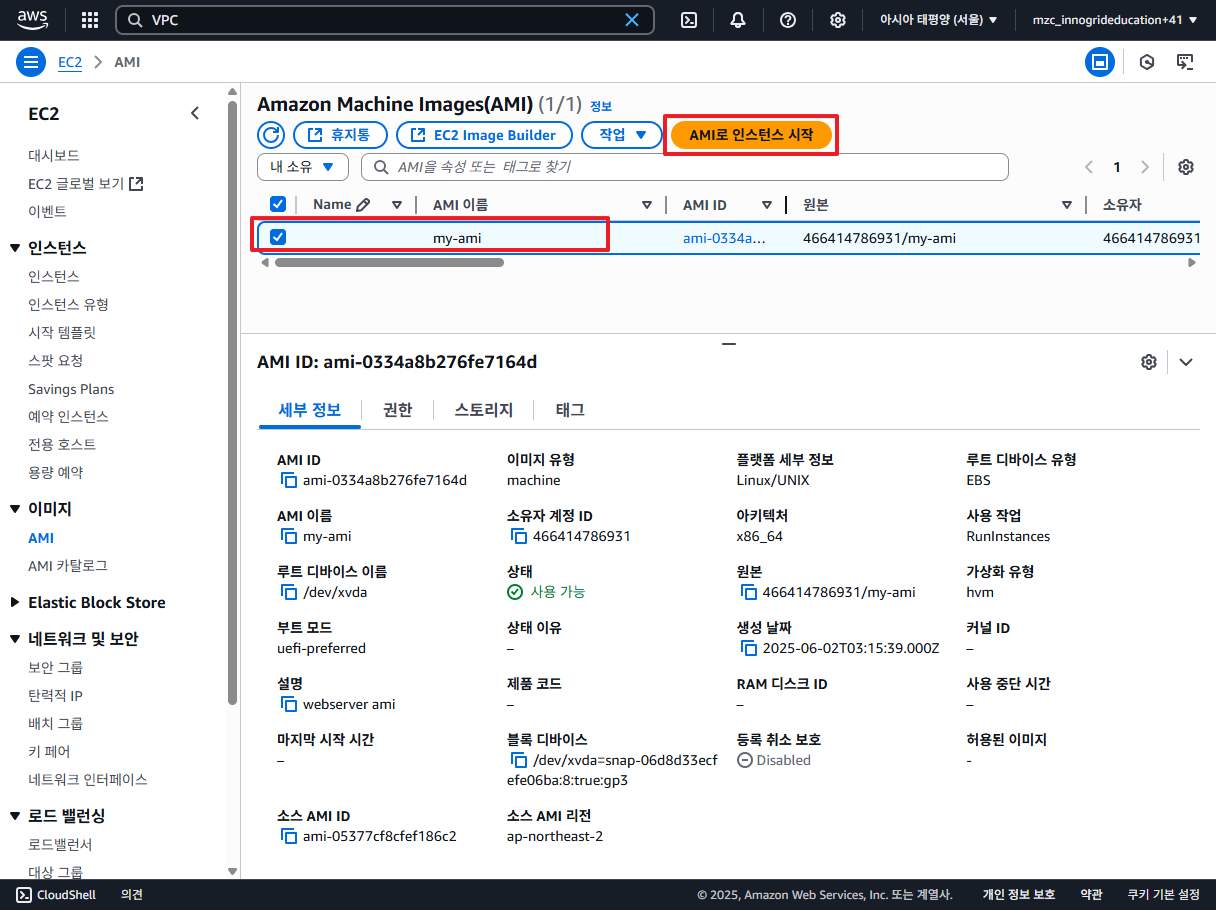
Task: Open 인스턴스 유형 in the sidebar
Action: [x=68, y=304]
